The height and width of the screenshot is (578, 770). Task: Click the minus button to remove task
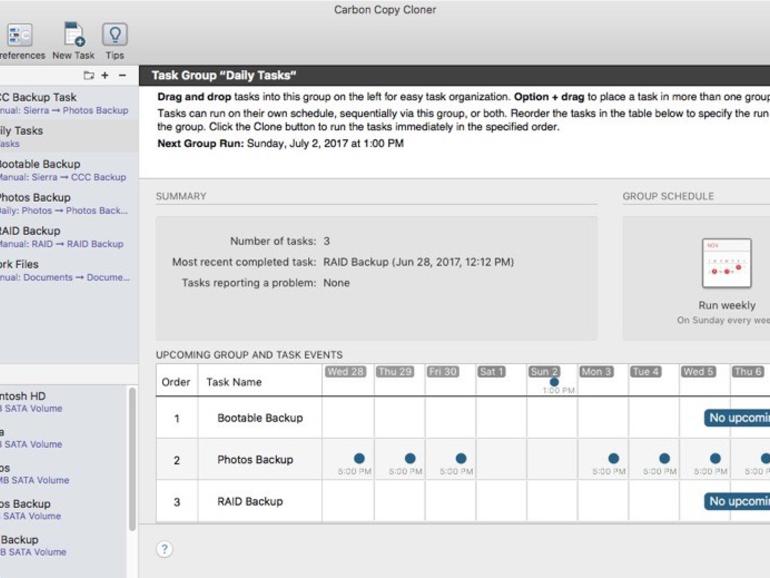[x=122, y=75]
